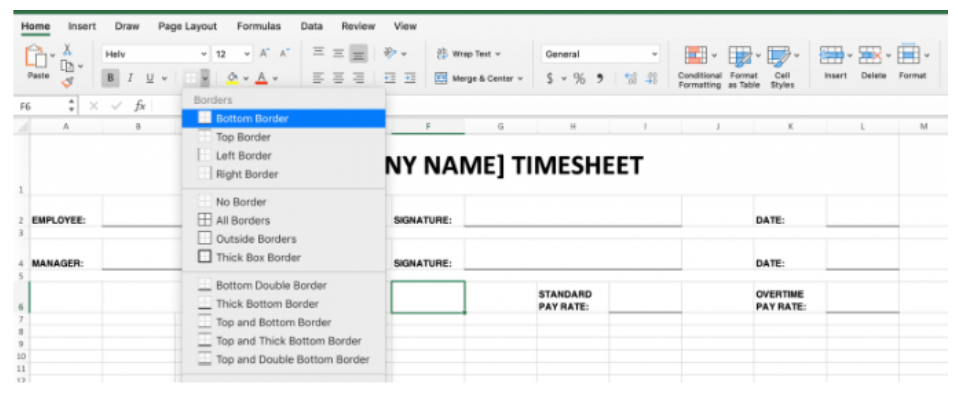Switch to the Data tab

click(x=311, y=26)
